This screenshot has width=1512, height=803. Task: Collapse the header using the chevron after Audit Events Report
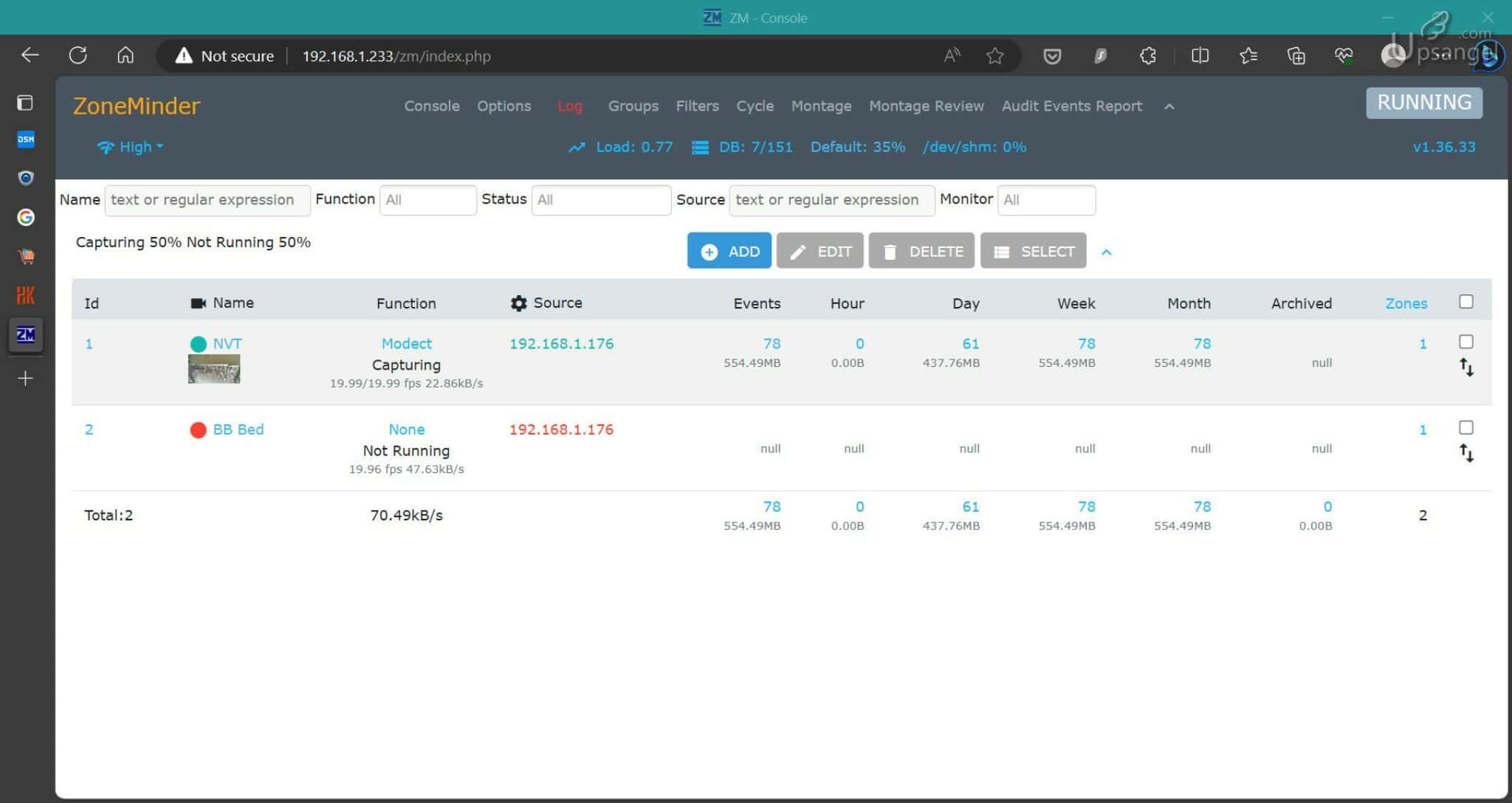coord(1169,106)
